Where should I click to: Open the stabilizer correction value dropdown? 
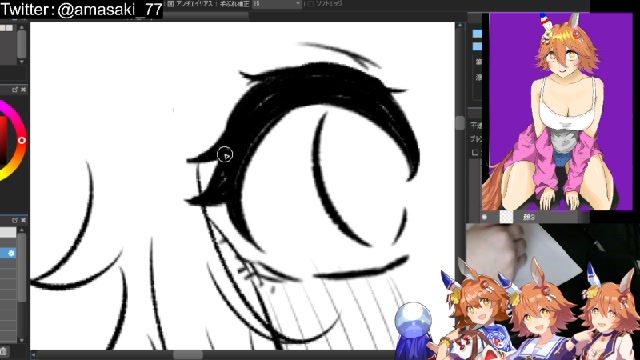point(277,4)
